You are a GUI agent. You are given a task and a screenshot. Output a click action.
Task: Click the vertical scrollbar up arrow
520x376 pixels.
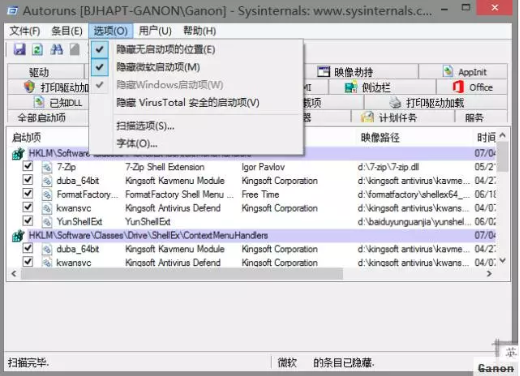point(503,135)
